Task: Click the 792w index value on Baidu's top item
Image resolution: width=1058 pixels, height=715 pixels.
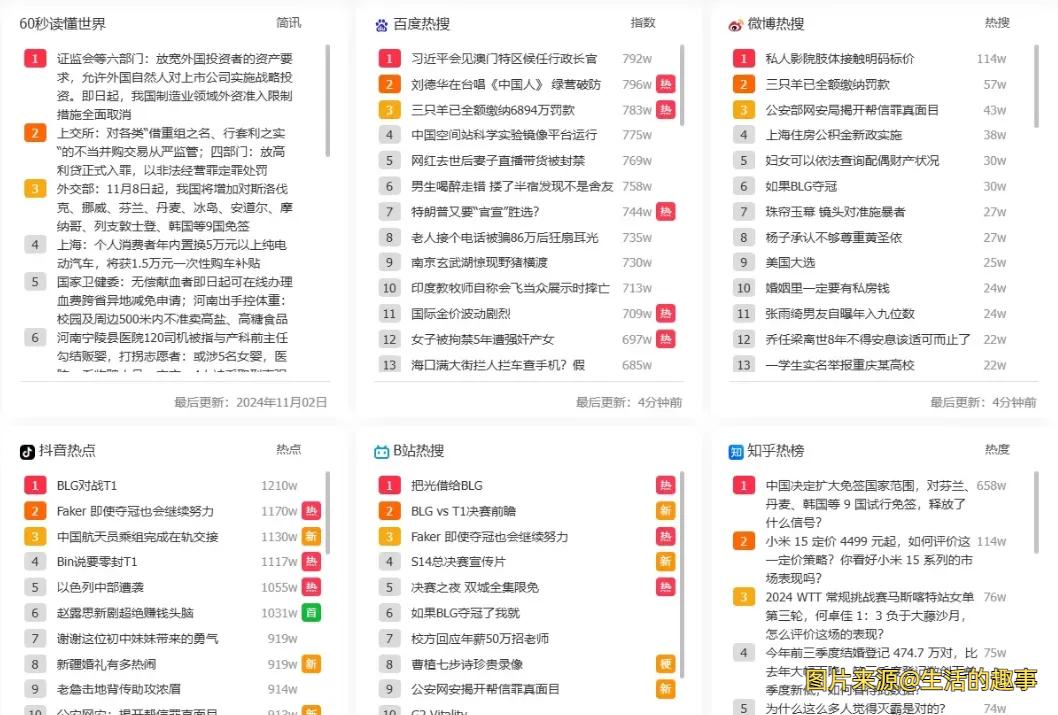Action: click(x=638, y=57)
